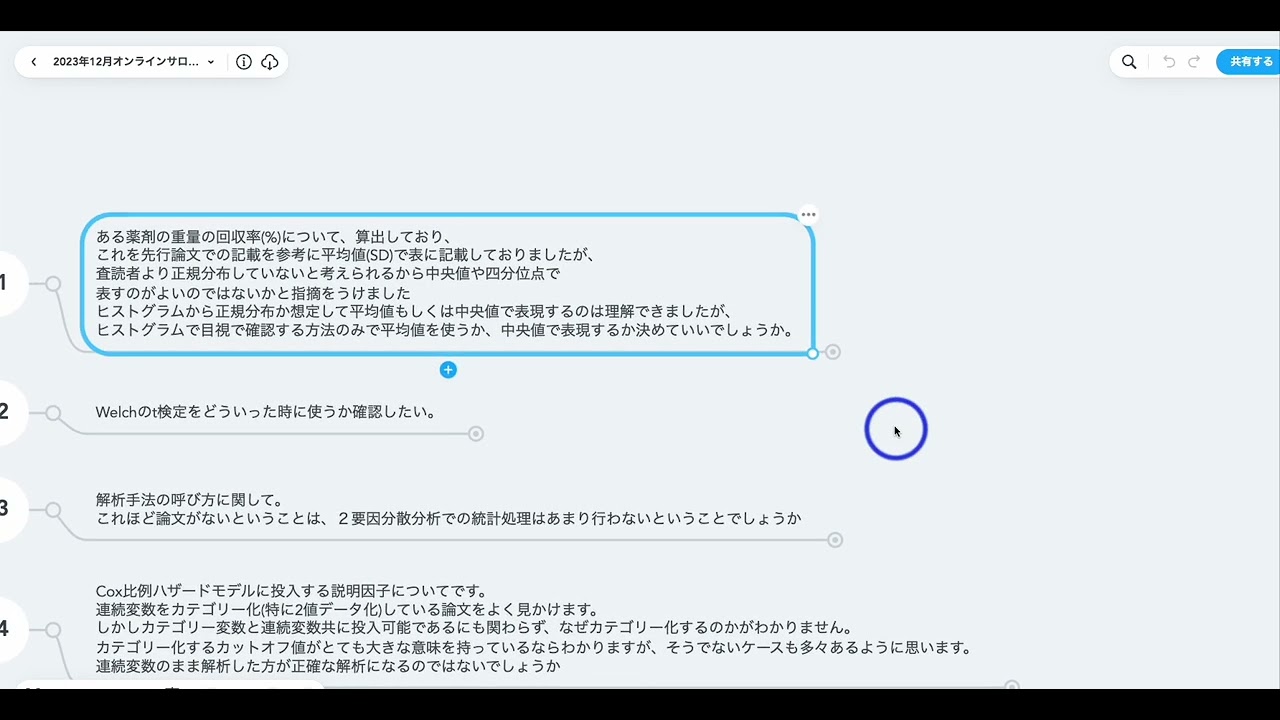Click the undo arrow icon
Screen dimensions: 1280x720
(1169, 62)
